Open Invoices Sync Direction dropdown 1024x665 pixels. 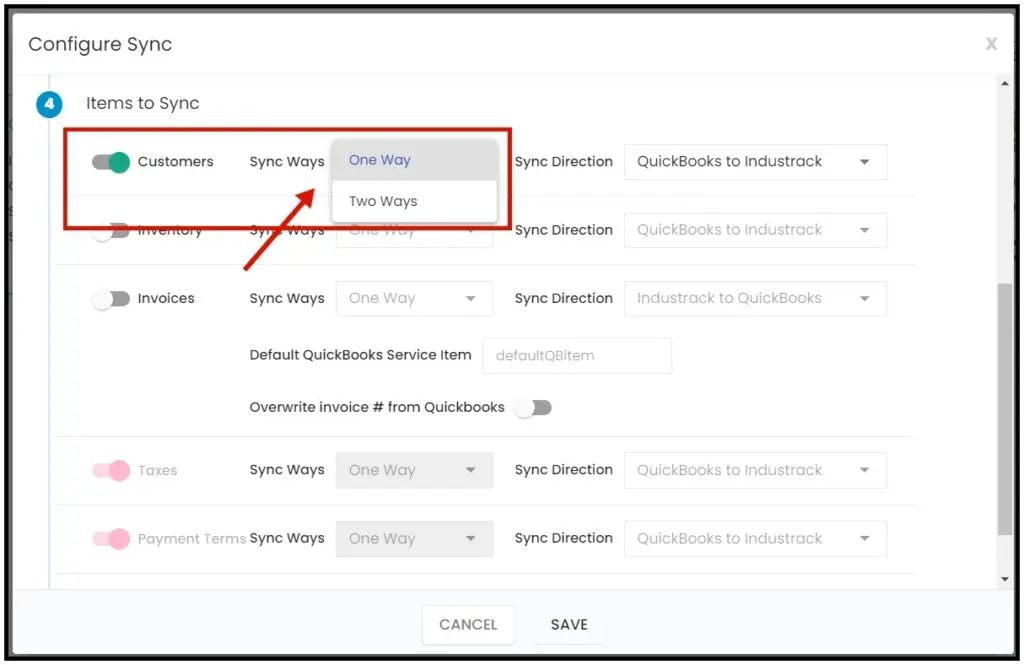755,299
